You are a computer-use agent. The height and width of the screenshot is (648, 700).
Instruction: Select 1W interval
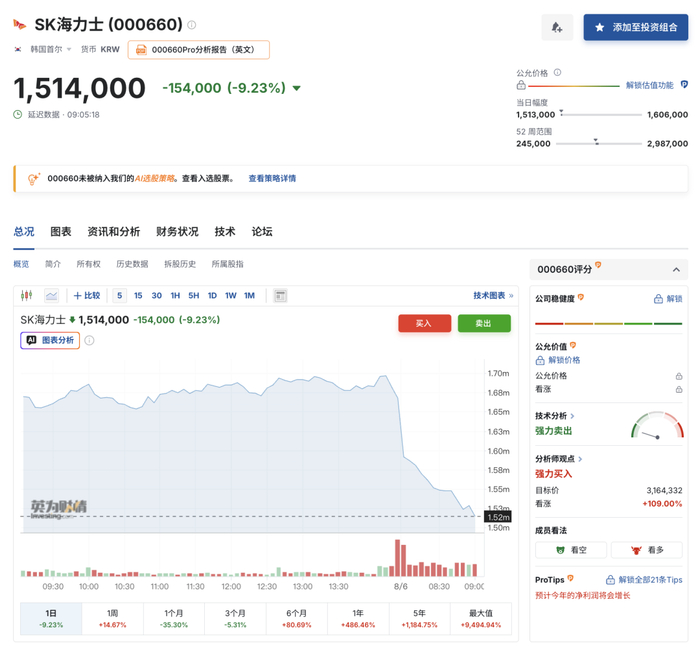point(231,295)
